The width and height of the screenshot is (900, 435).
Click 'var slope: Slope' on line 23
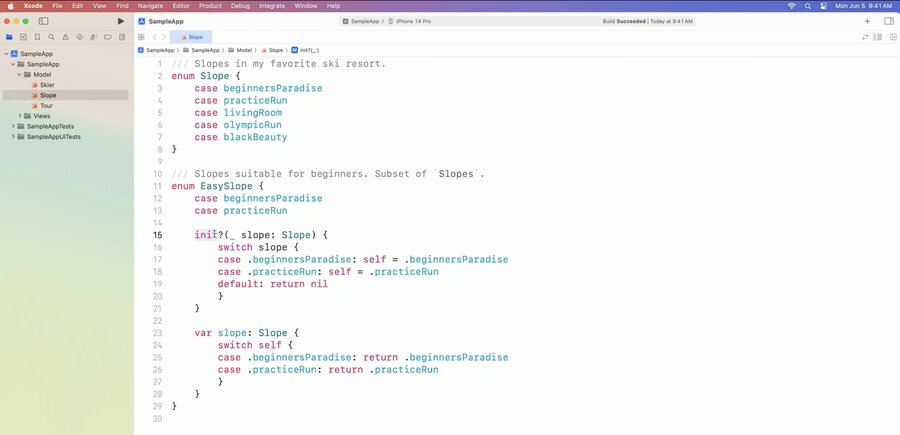pos(241,333)
